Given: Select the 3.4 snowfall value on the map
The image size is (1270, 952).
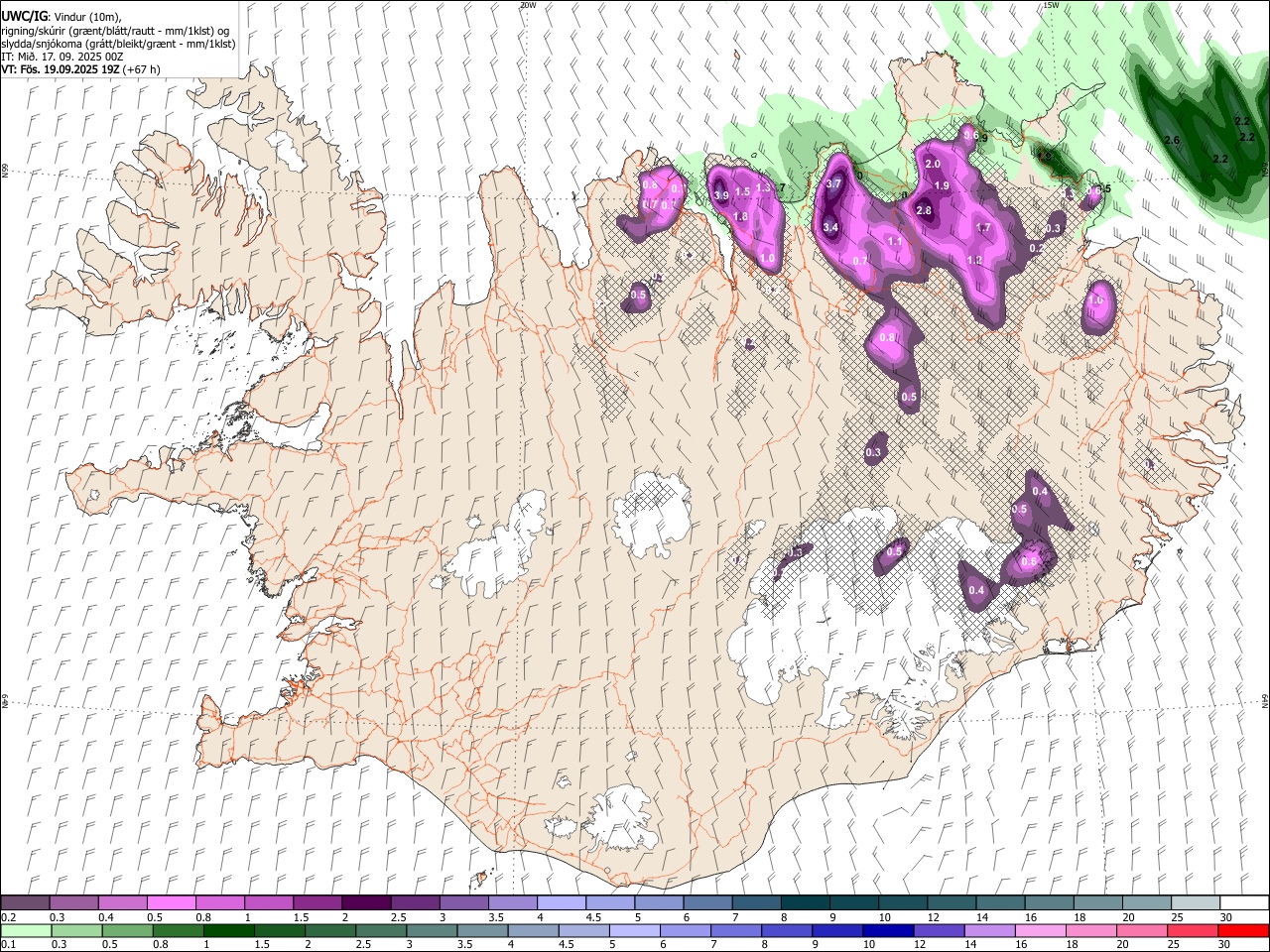Looking at the screenshot, I should (830, 227).
